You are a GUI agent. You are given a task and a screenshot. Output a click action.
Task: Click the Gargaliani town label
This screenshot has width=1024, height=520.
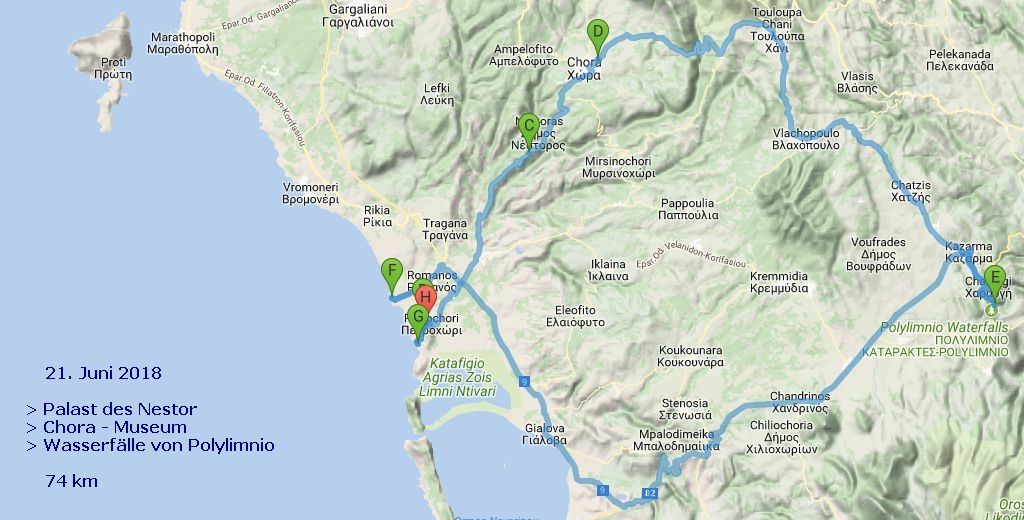[358, 16]
